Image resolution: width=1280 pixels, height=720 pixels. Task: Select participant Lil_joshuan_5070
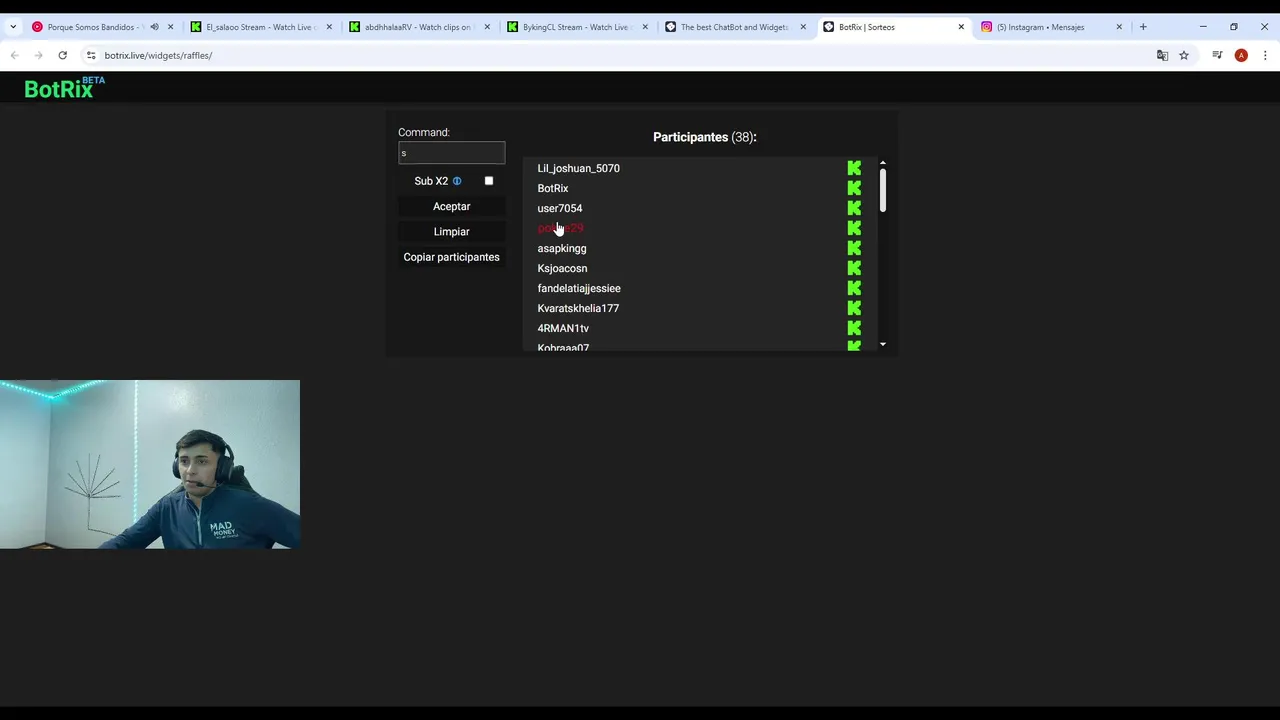click(578, 168)
